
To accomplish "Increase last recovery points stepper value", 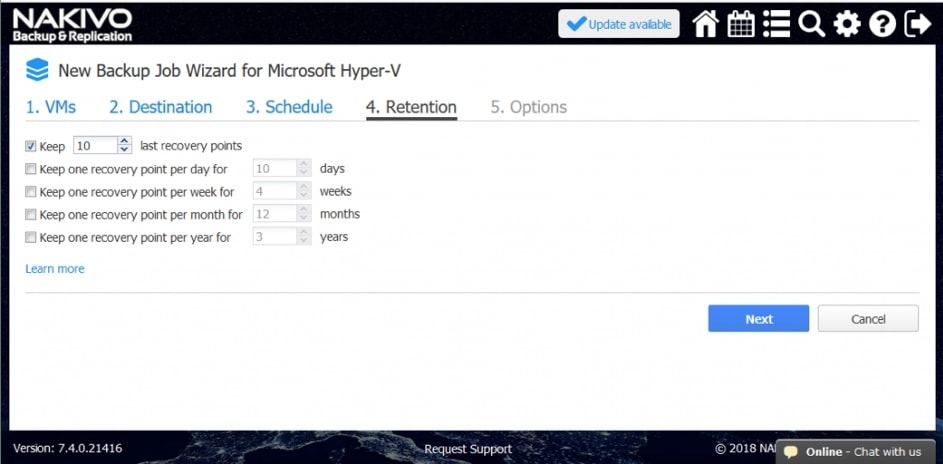I will (124, 141).
